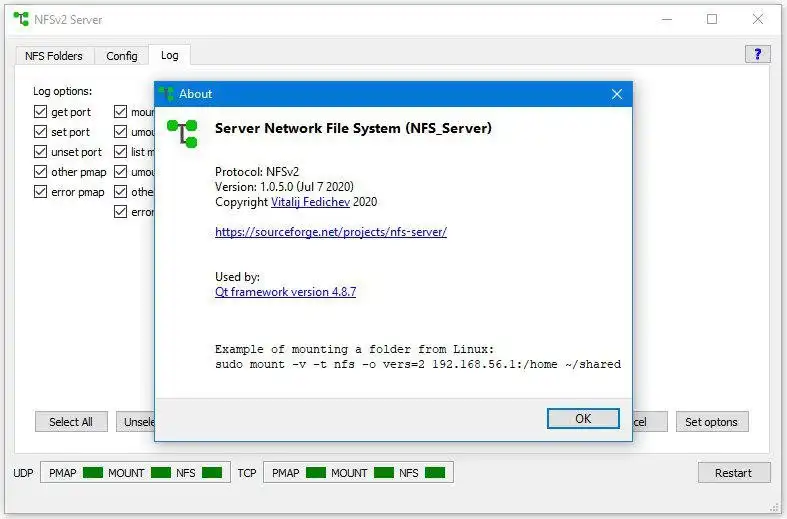Viewport: 787px width, 519px height.
Task: Click the TCP MOUNT green status indicator
Action: click(x=384, y=473)
